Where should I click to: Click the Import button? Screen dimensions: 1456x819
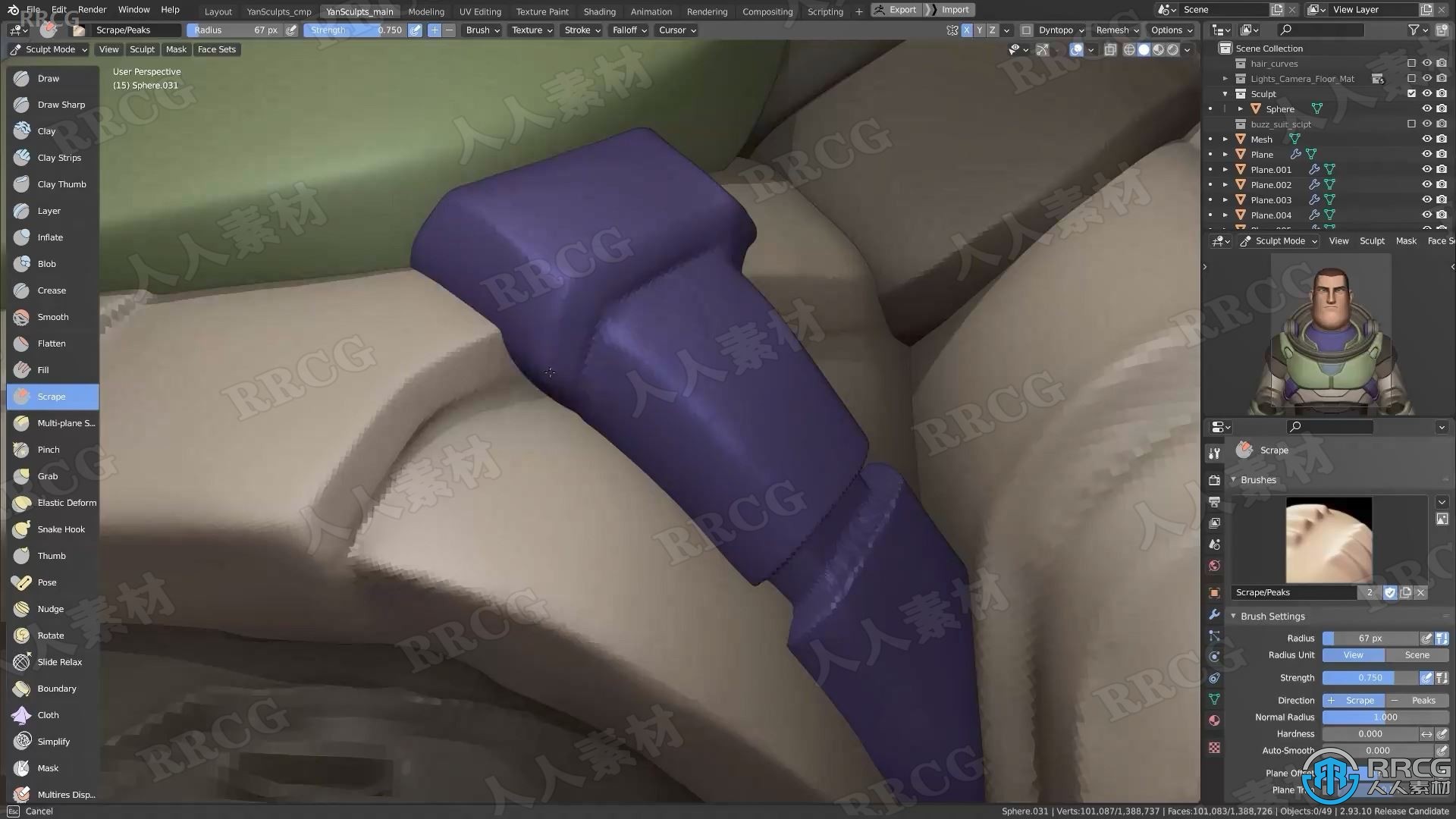(x=952, y=10)
